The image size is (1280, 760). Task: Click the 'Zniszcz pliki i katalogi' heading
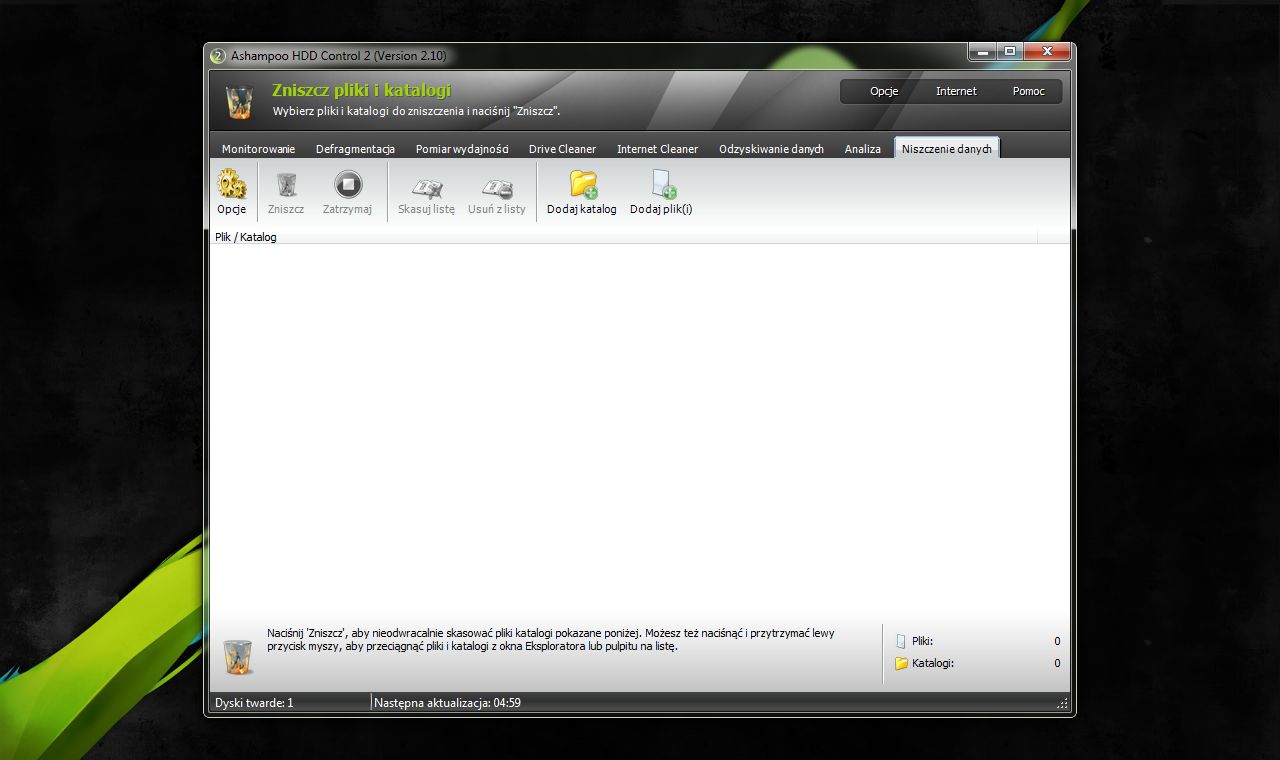pos(362,90)
